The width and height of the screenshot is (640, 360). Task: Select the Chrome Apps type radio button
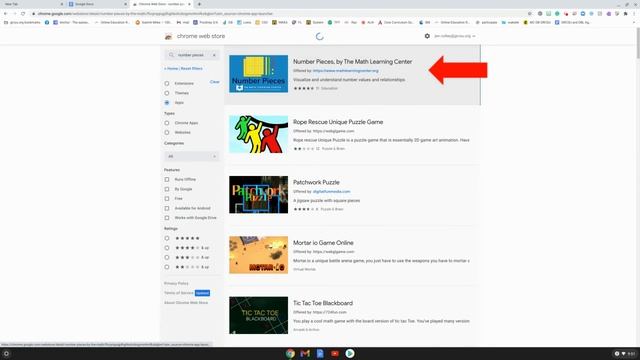[167, 123]
